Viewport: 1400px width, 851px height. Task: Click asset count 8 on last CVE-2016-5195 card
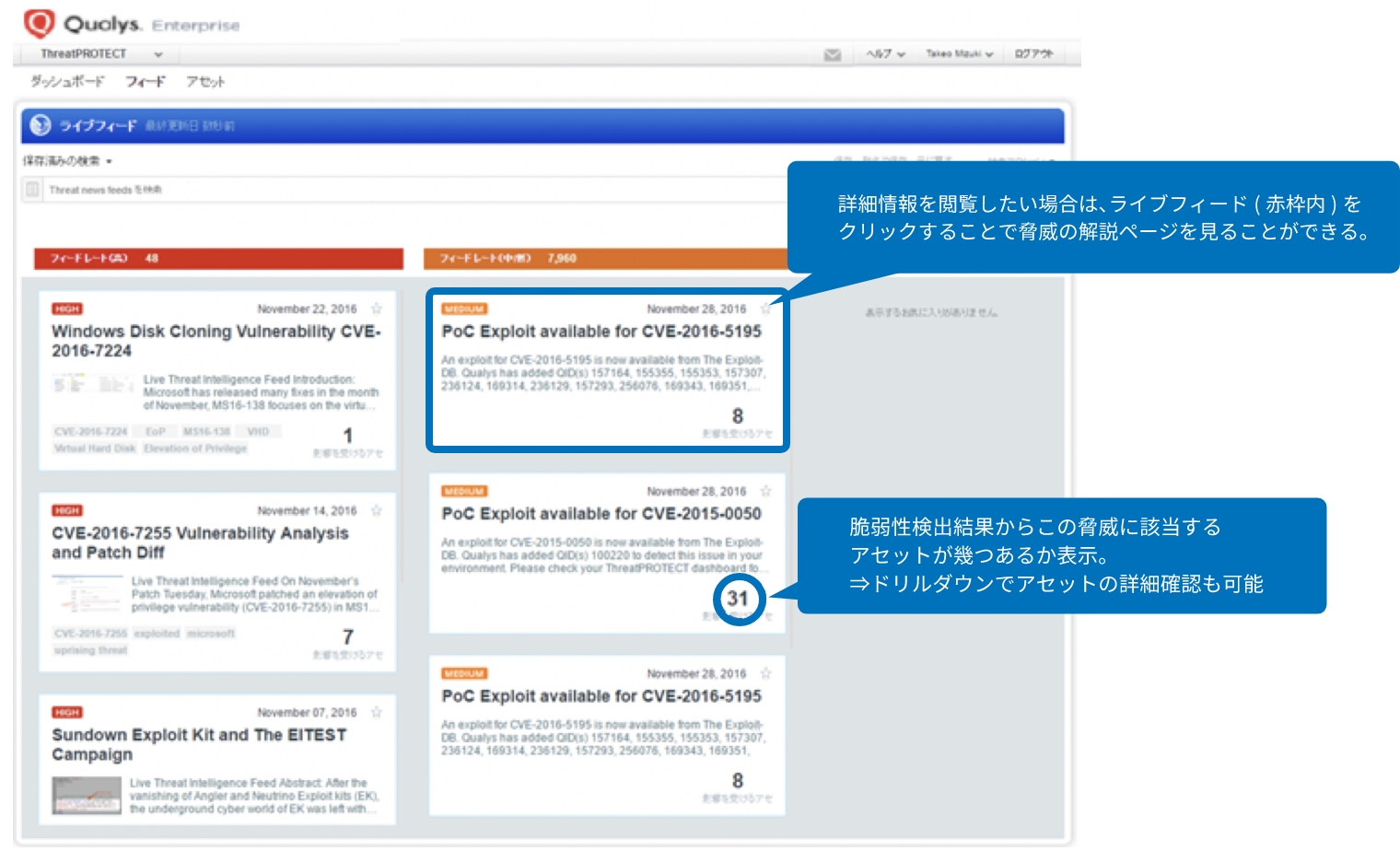click(x=738, y=781)
